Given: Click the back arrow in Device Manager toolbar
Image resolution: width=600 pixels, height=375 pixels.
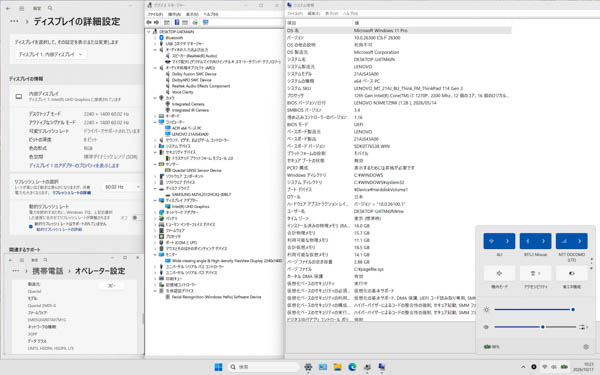Looking at the screenshot, I should 149,23.
